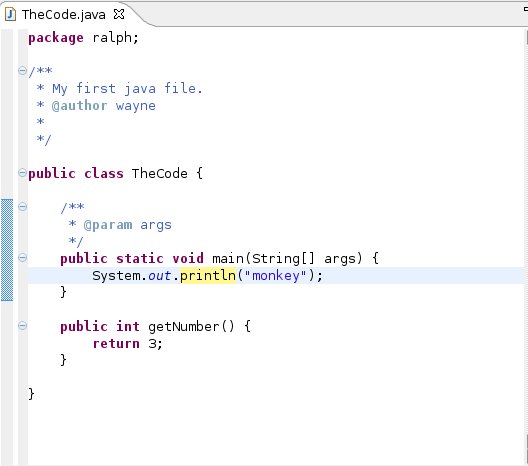Collapse the main method body
This screenshot has height=466, width=528.
coord(22,258)
